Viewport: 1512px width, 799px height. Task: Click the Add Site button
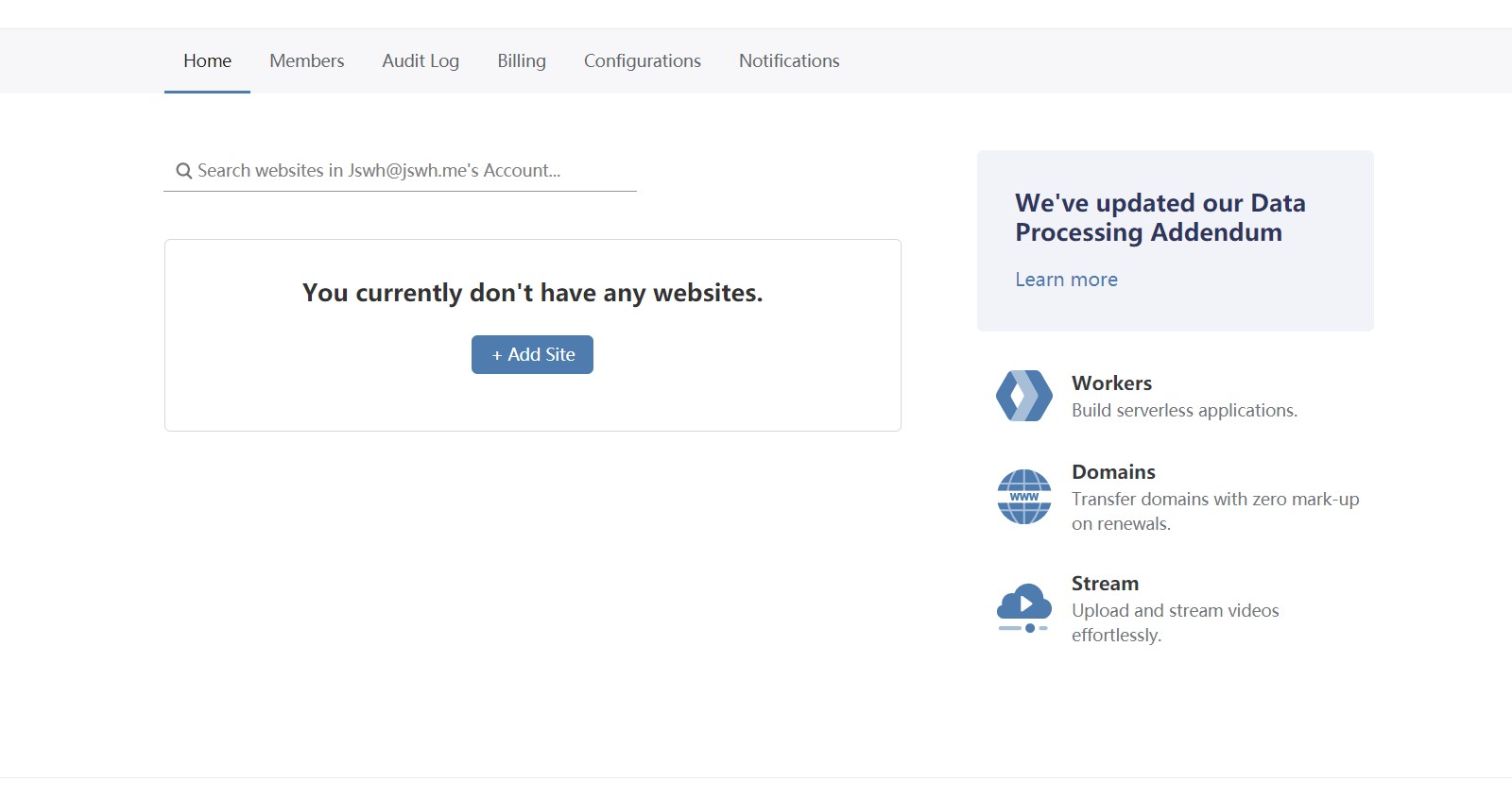(532, 354)
